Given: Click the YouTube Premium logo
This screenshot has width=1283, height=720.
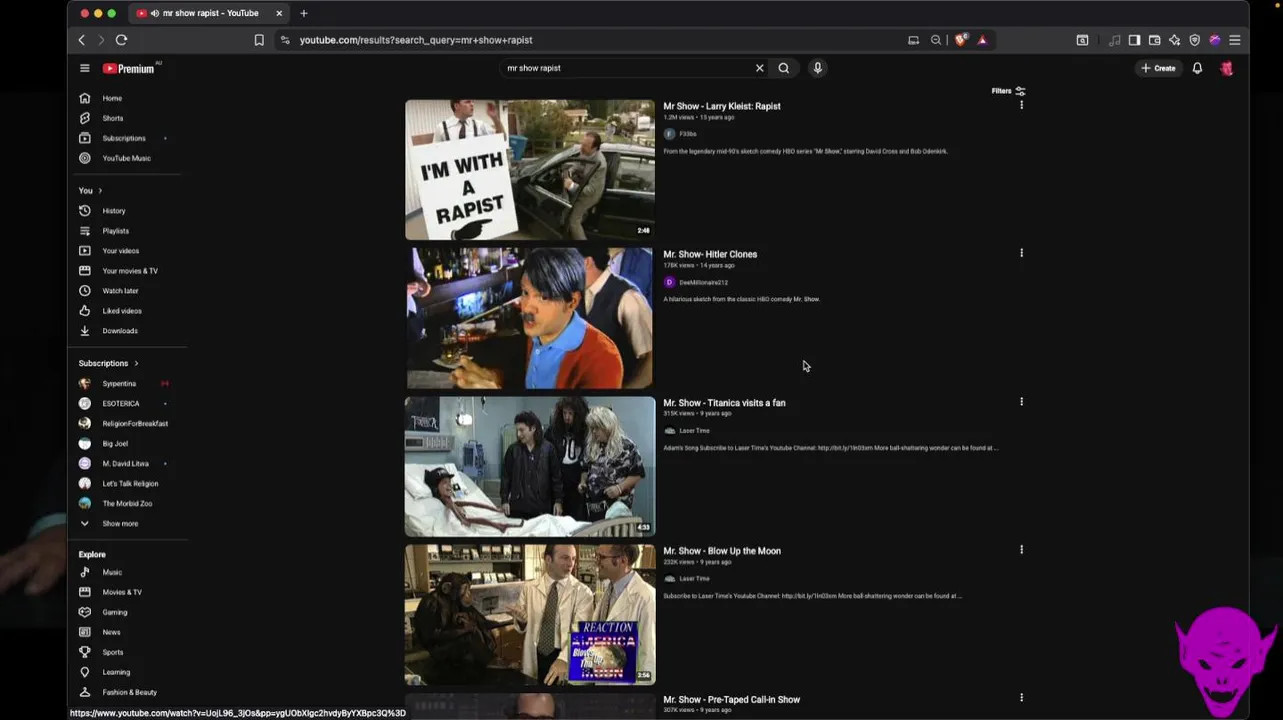Looking at the screenshot, I should (x=129, y=68).
